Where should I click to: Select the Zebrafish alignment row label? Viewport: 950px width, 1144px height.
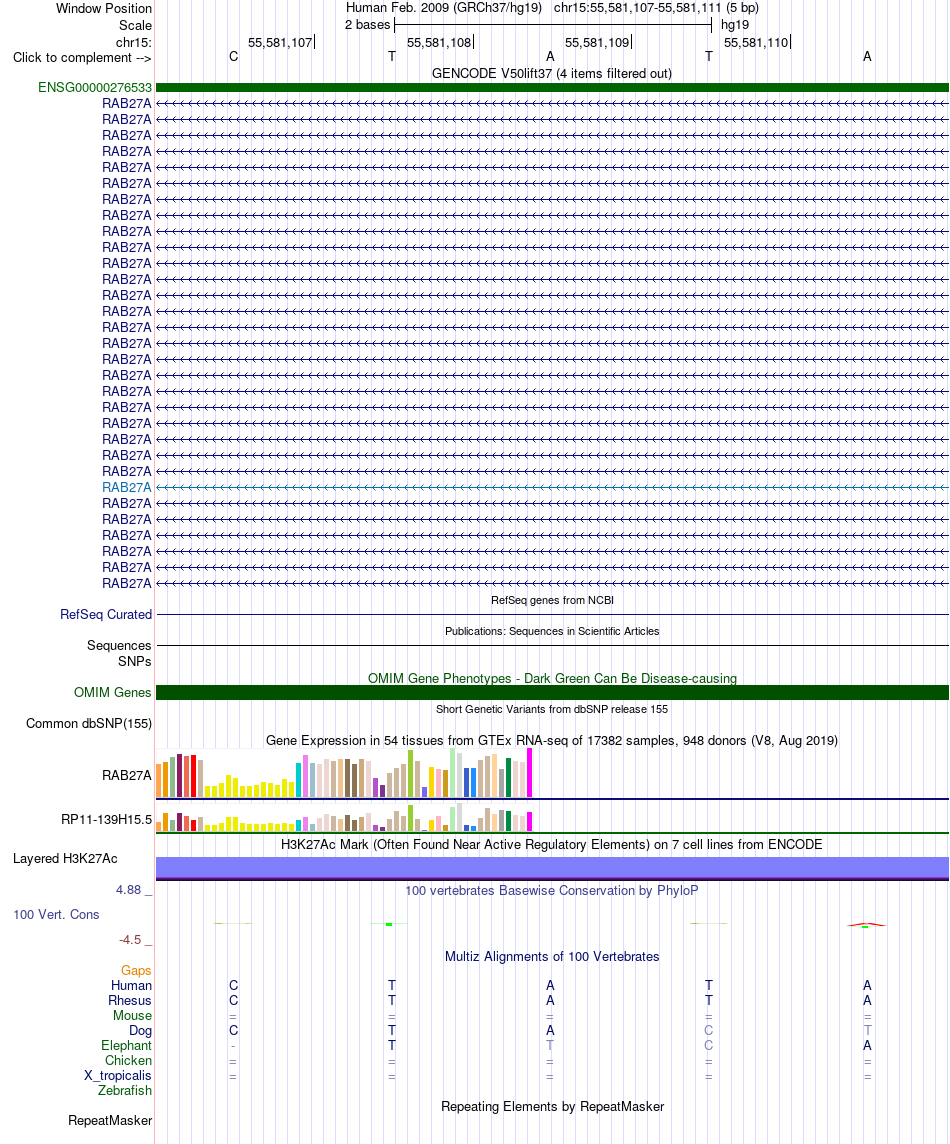pos(125,1091)
